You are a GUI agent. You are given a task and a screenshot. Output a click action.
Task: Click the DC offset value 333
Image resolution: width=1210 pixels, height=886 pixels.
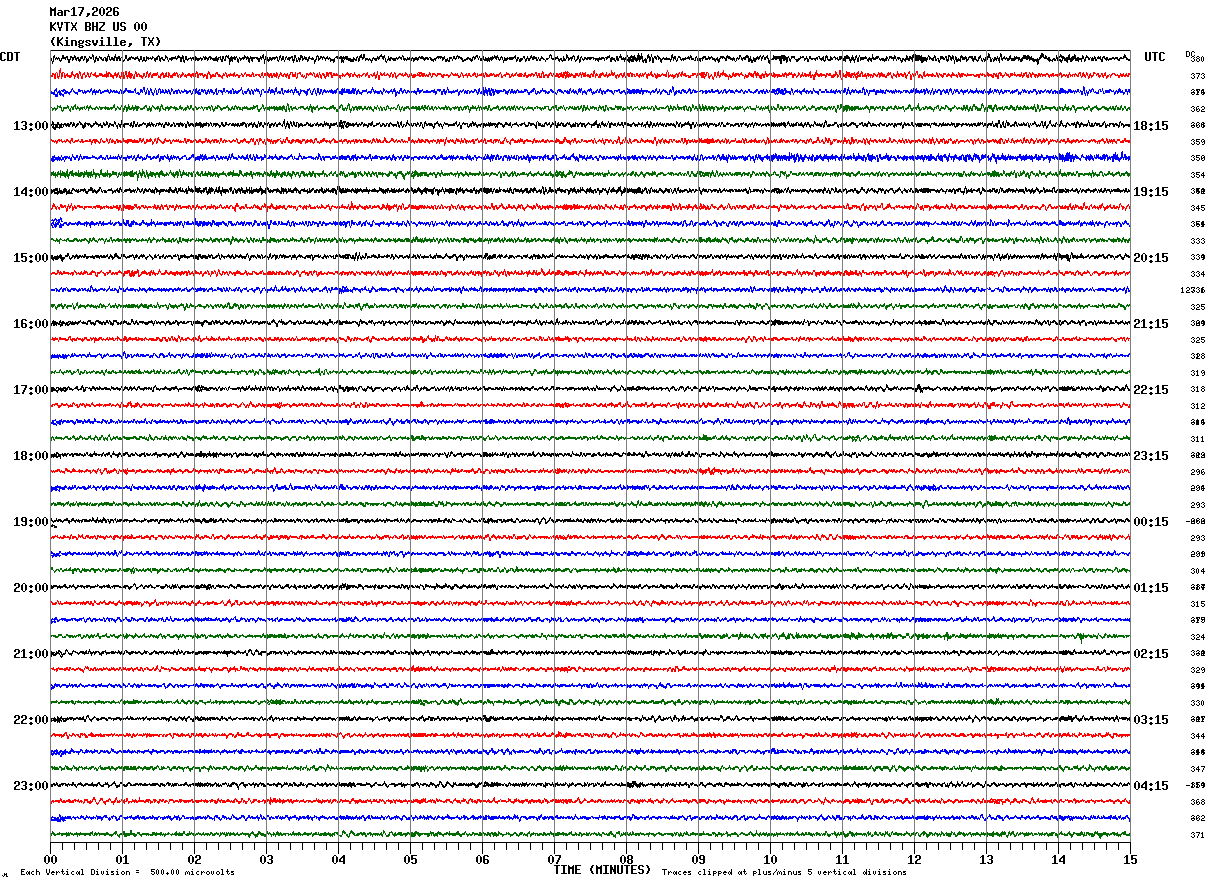1197,241
